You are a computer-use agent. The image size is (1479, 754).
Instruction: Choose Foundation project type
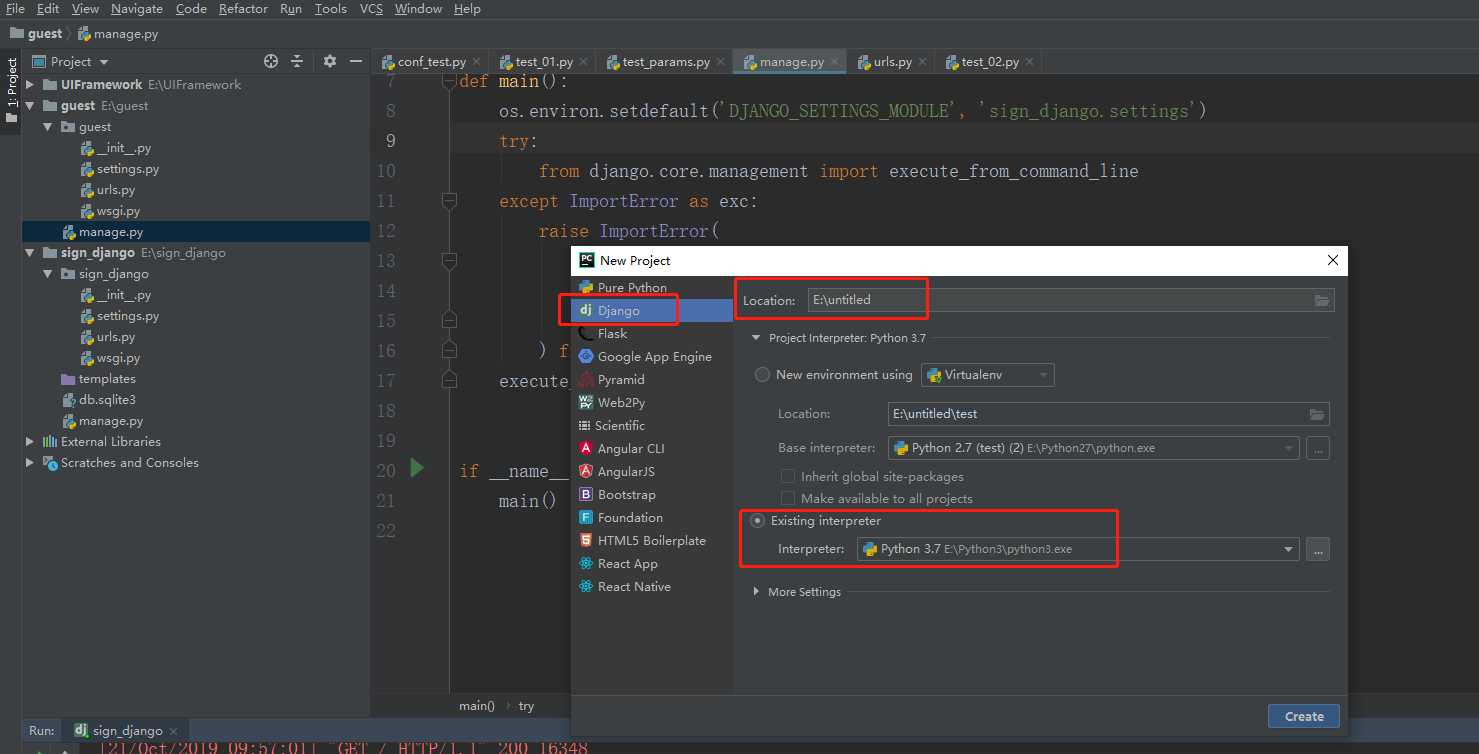pos(629,518)
